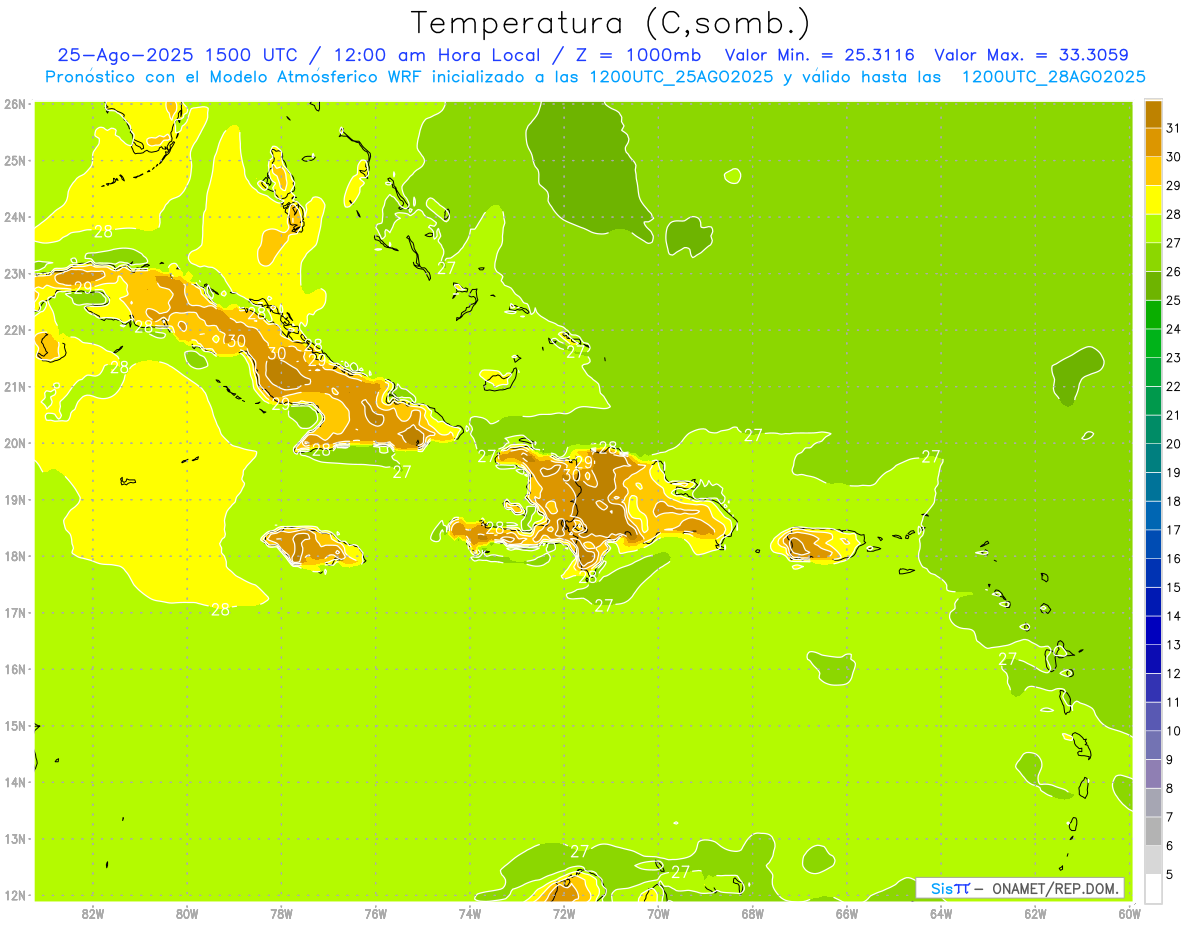Click the "20" label on the color scale
This screenshot has height=927, width=1200.
1173,443
